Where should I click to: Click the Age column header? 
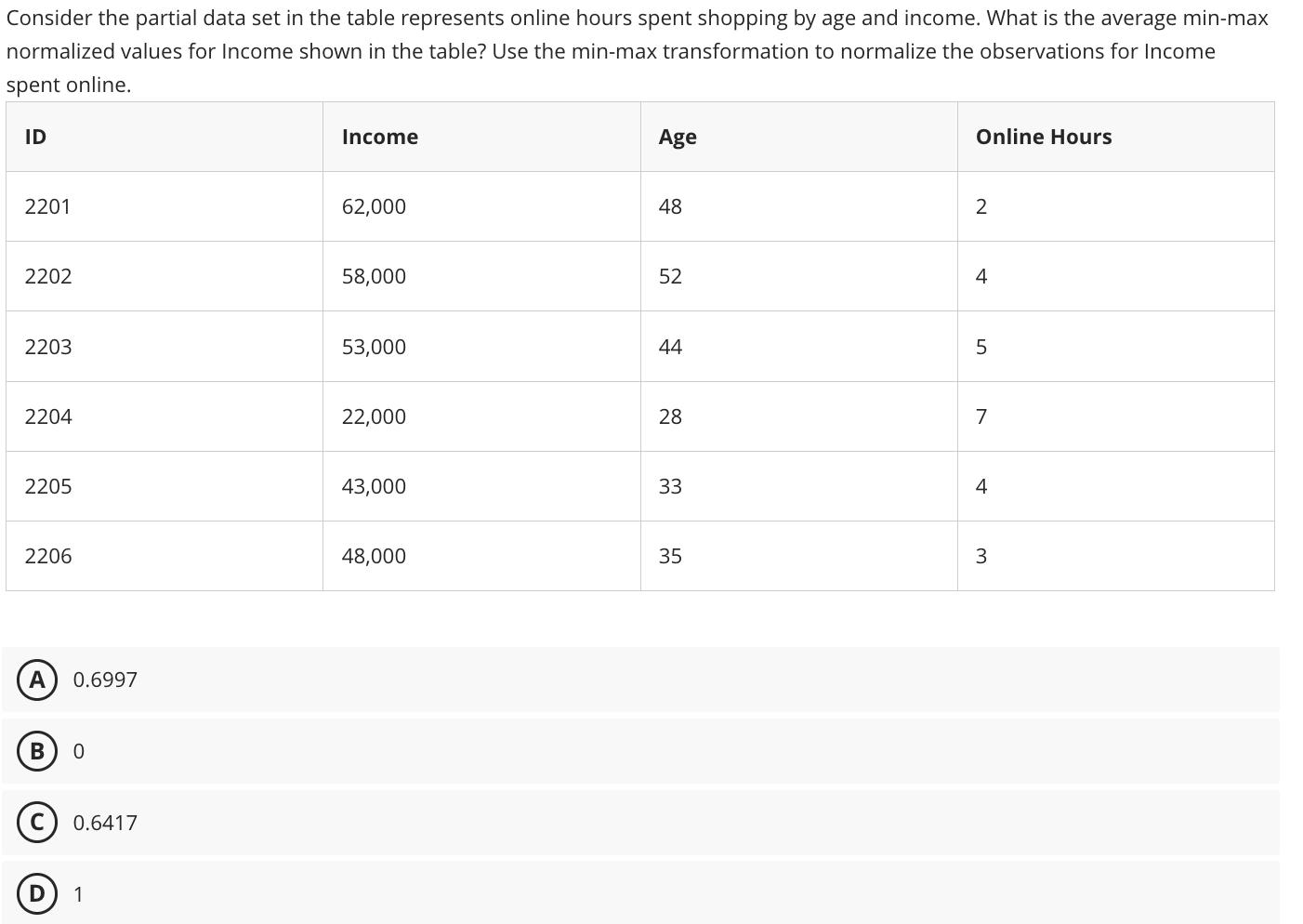coord(677,137)
